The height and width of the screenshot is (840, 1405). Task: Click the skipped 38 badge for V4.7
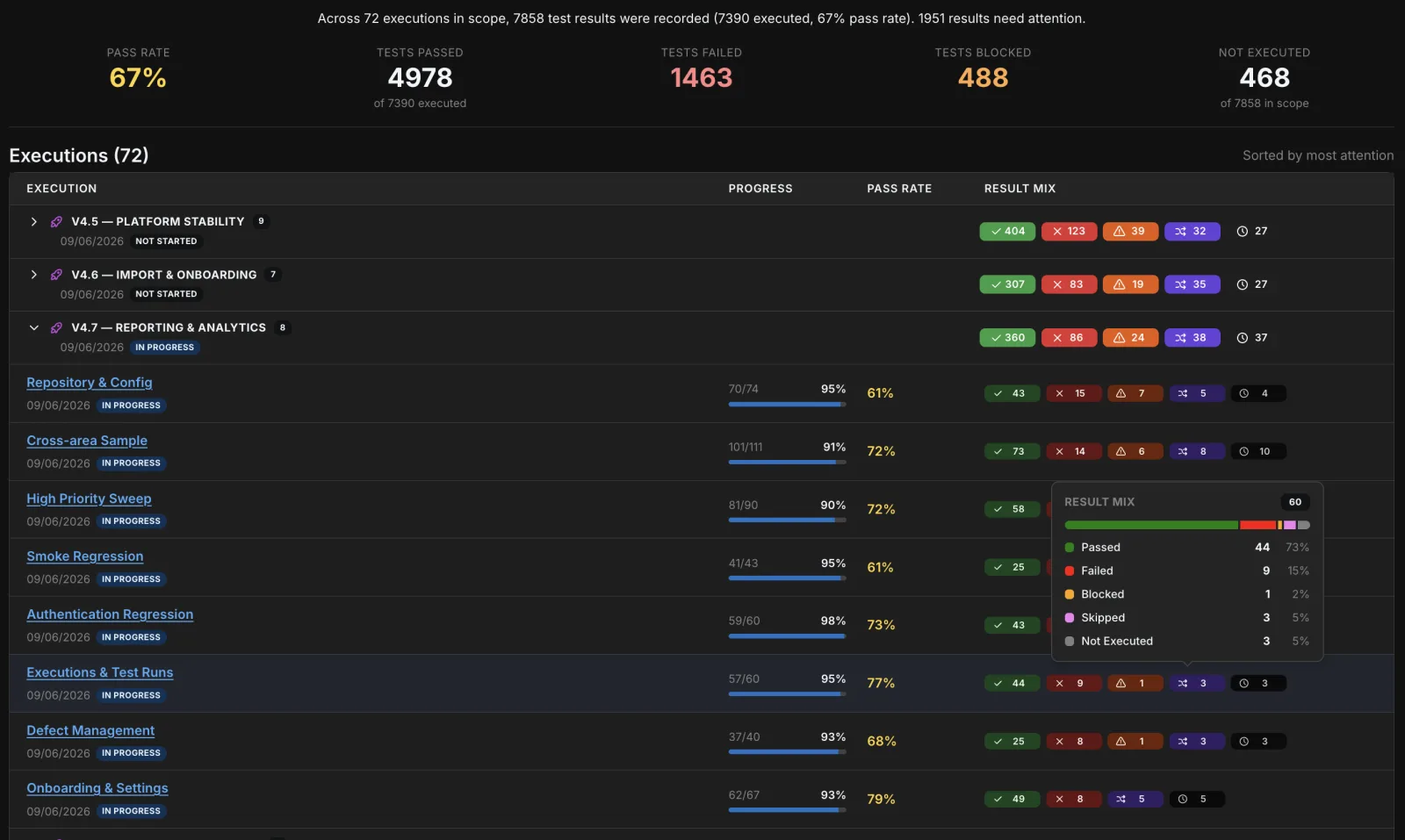(x=1192, y=338)
